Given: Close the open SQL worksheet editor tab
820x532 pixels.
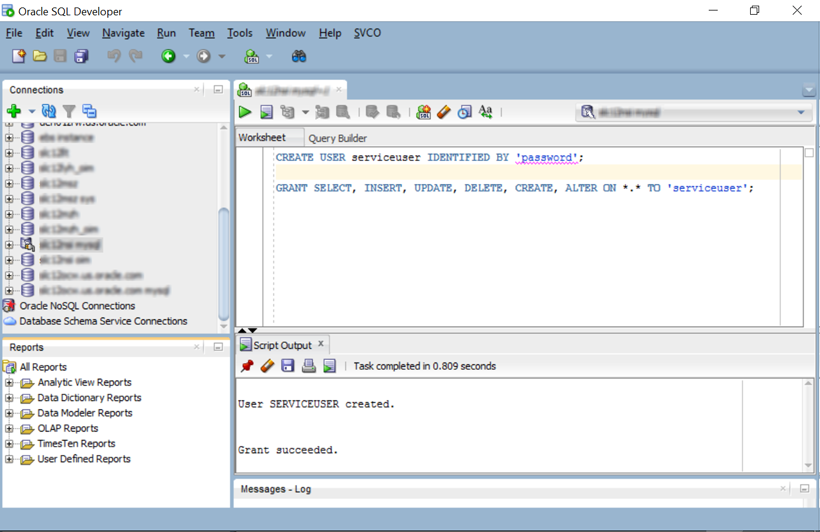Looking at the screenshot, I should click(339, 89).
